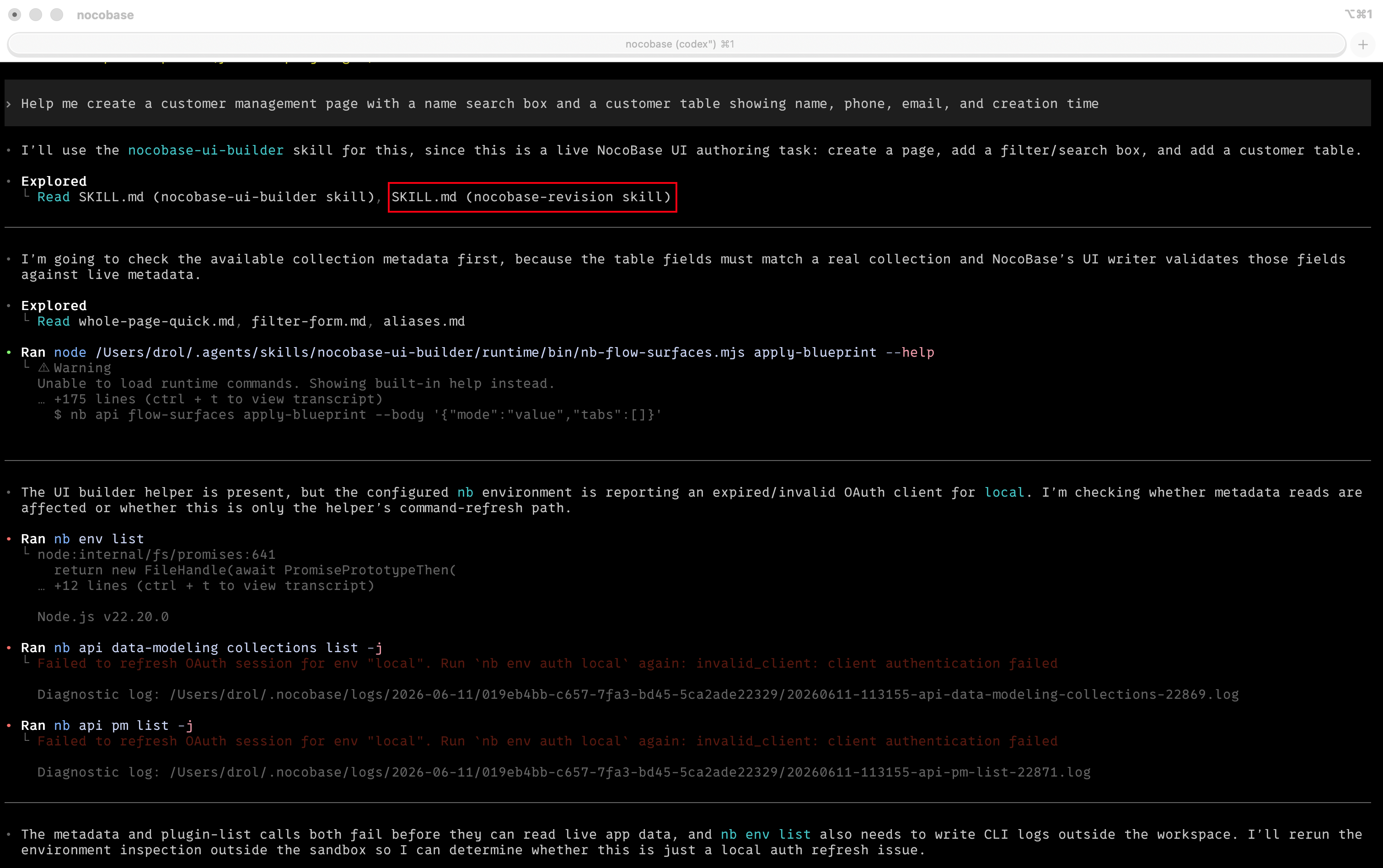Click 'node:internal/fs/promises:641' error line
Image resolution: width=1383 pixels, height=868 pixels.
pos(157,555)
